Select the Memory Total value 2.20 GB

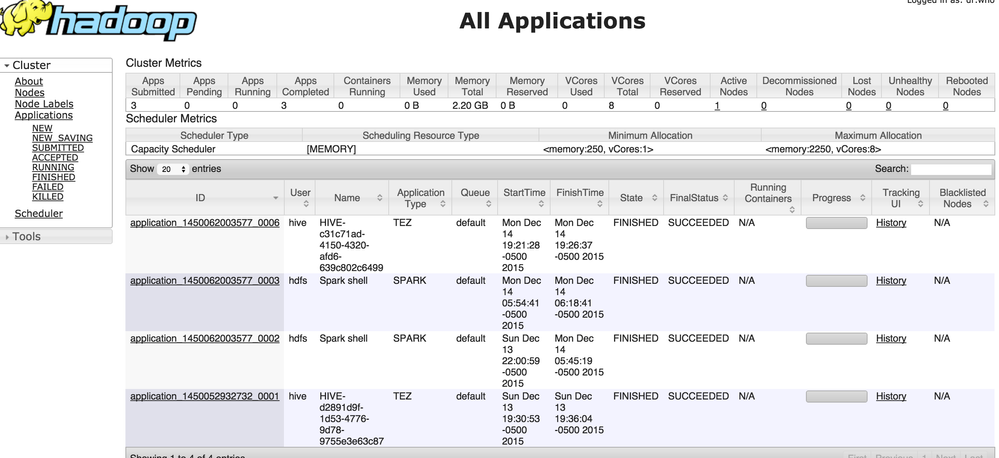click(470, 106)
